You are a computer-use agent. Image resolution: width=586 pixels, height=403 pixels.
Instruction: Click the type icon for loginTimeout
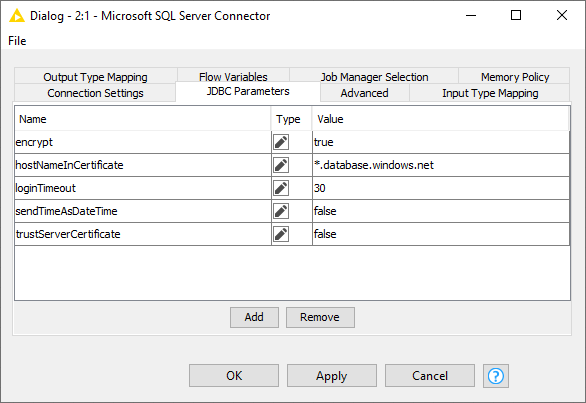pyautogui.click(x=281, y=188)
